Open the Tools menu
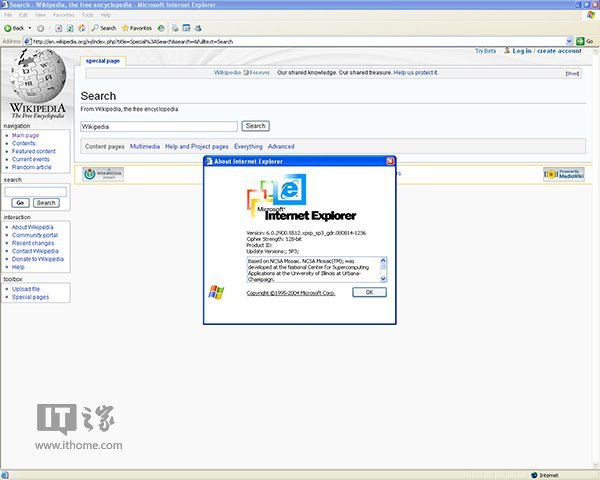The width and height of the screenshot is (600, 480). pos(87,15)
